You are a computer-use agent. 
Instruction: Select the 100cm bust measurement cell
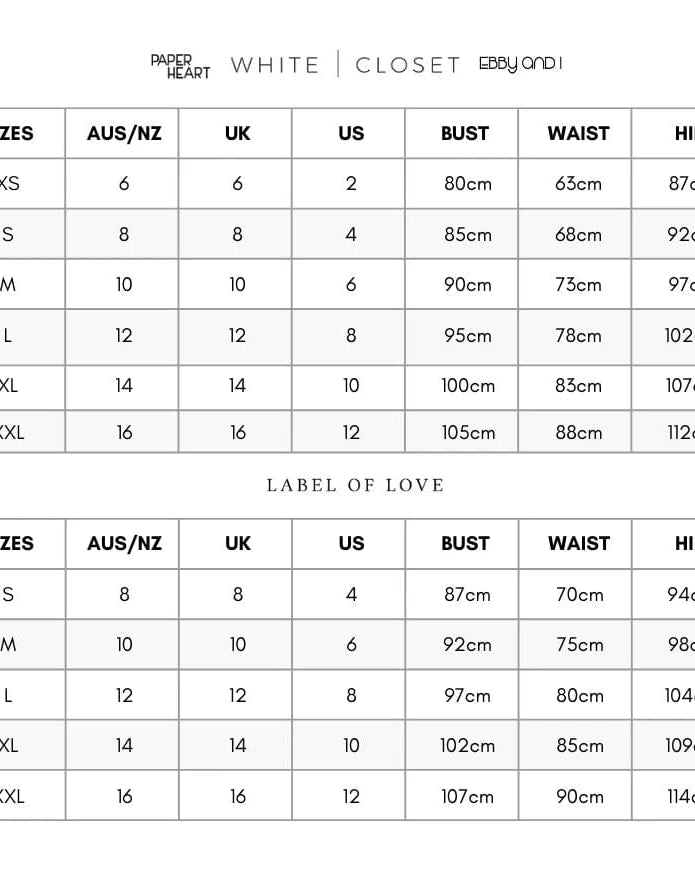coord(468,386)
